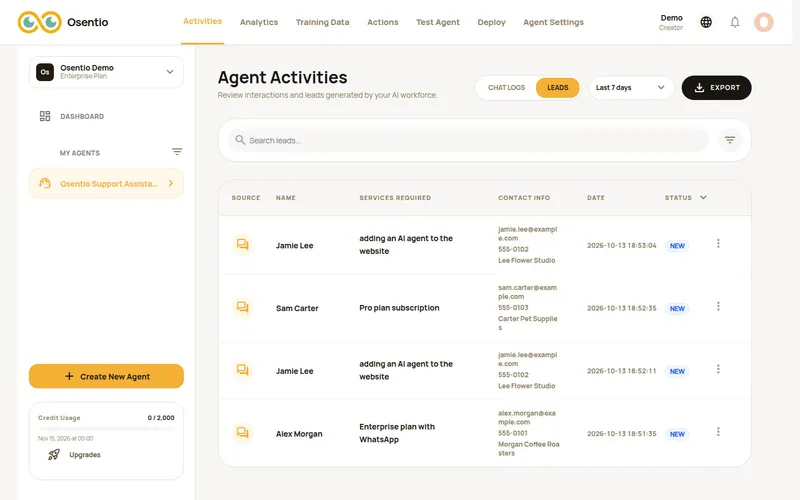Switch to Chat Logs view
The height and width of the screenshot is (500, 800).
(506, 88)
